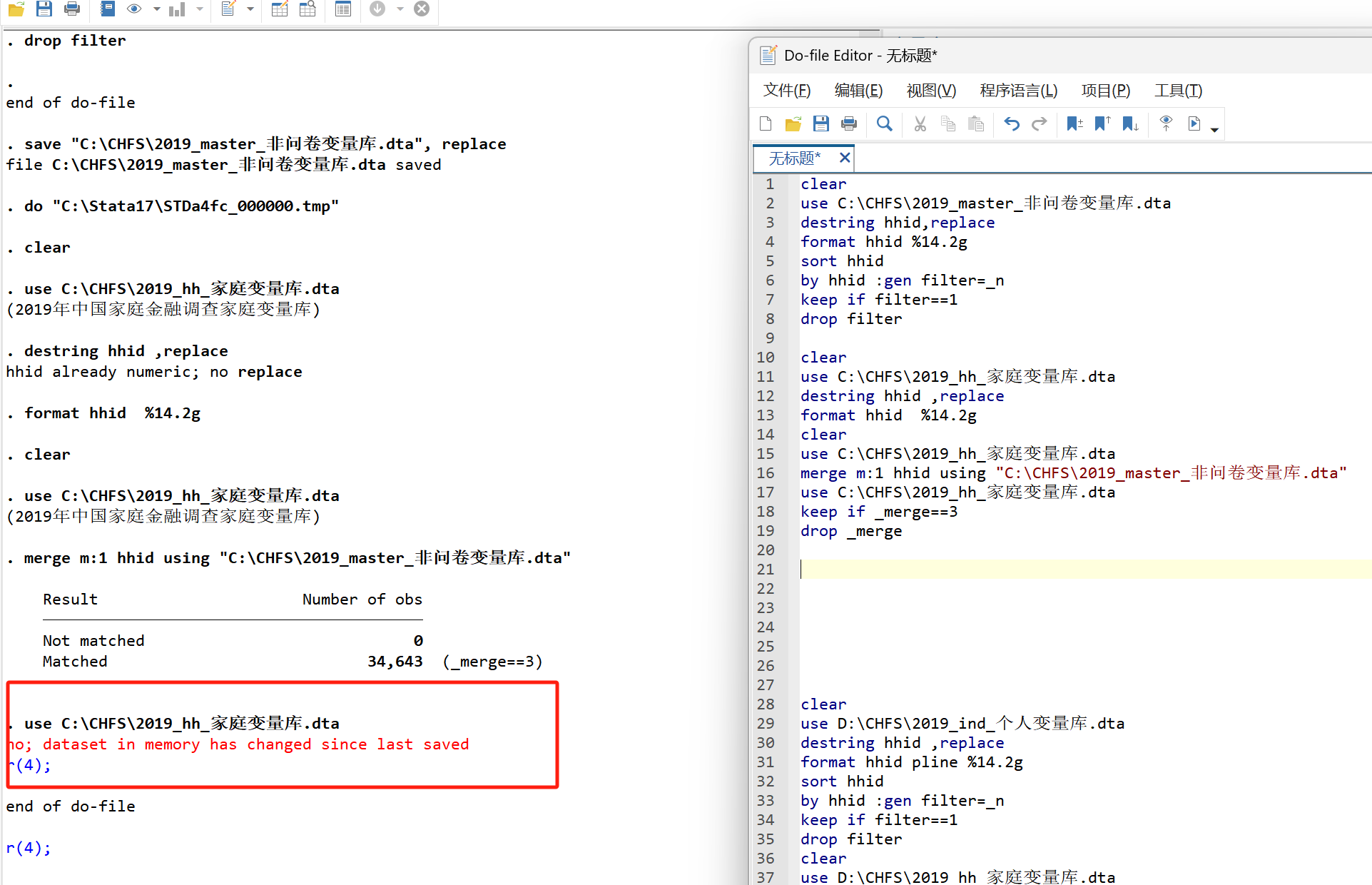The height and width of the screenshot is (885, 1372).
Task: Select the 无标题* do-file tab
Action: (794, 158)
